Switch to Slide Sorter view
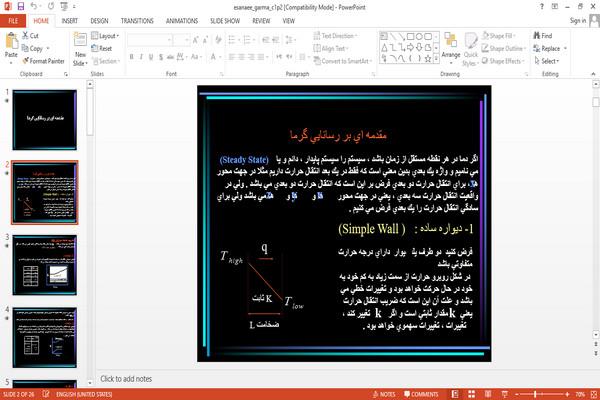The width and height of the screenshot is (600, 400). click(471, 394)
